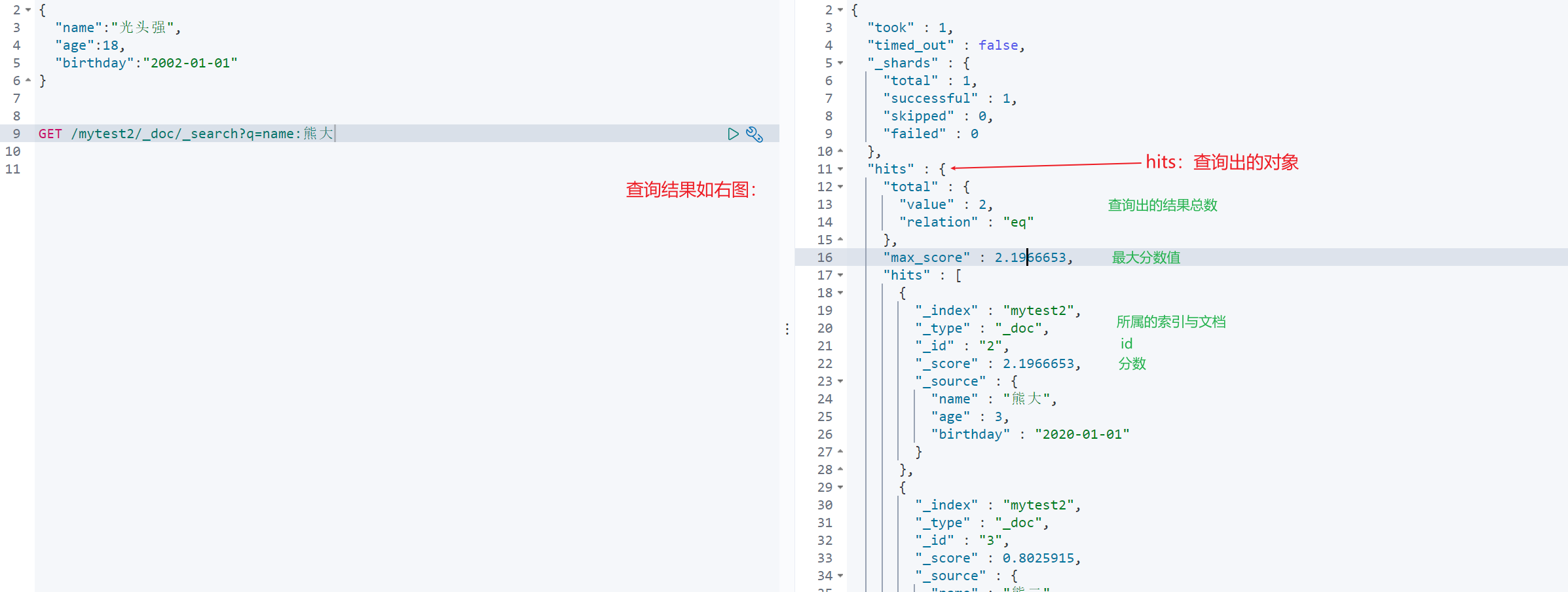Click the "age":18 line in editor
Viewport: 1568px width, 592px height.
click(x=90, y=45)
